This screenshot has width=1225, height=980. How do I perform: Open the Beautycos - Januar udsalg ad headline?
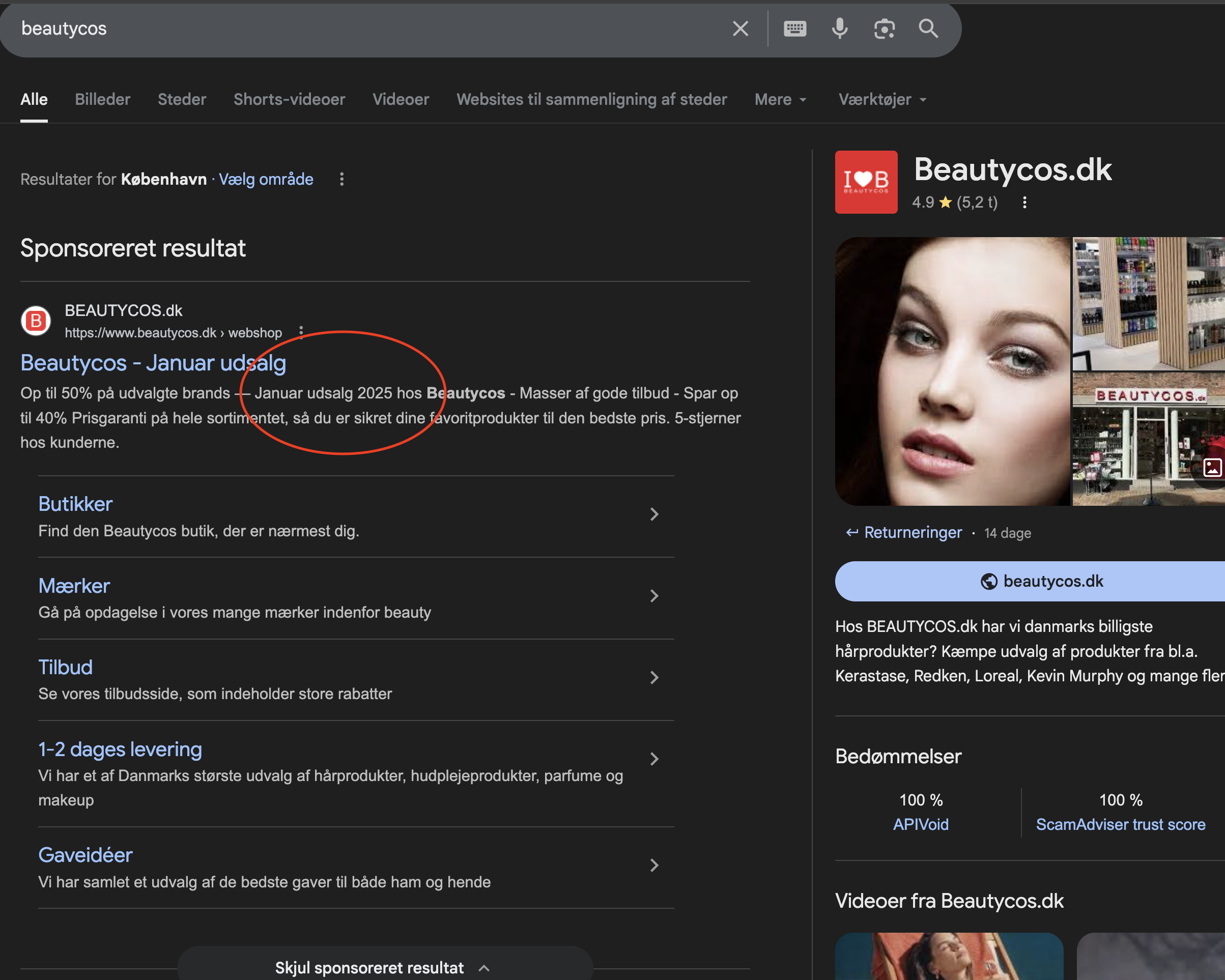point(153,363)
